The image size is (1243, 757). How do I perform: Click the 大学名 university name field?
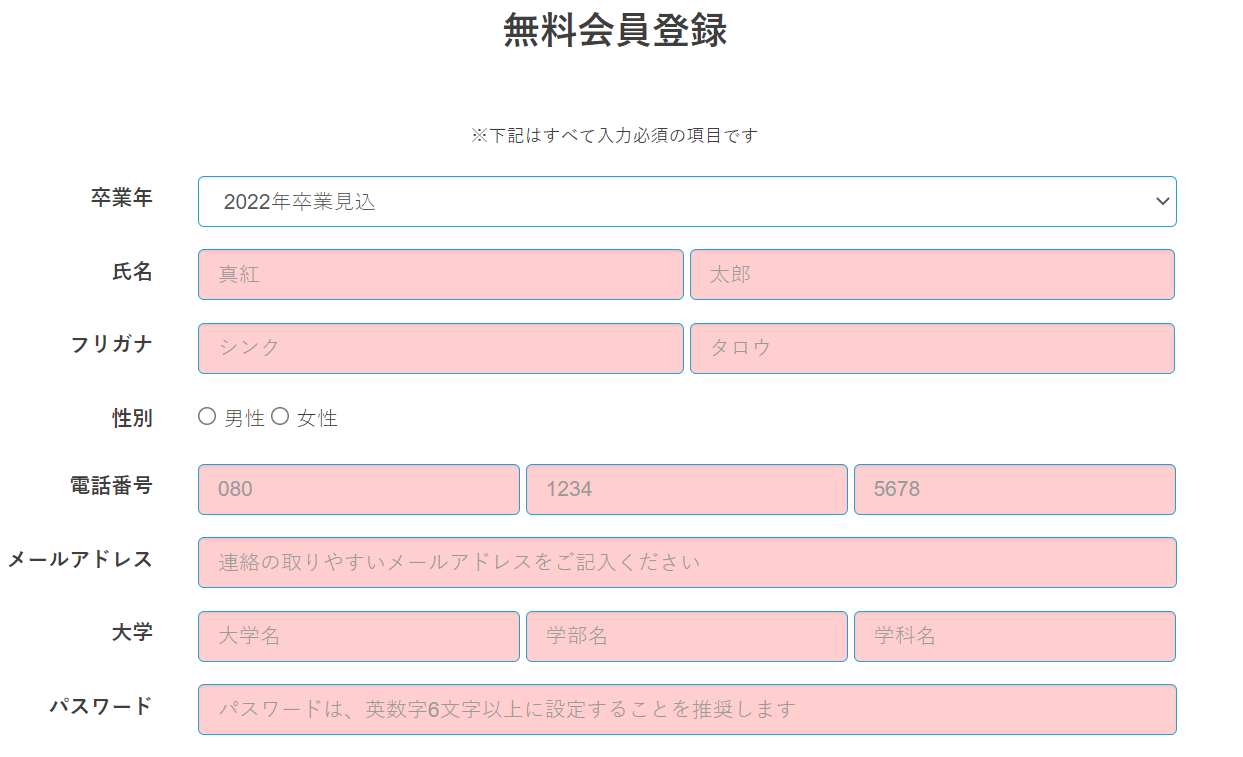pyautogui.click(x=358, y=636)
